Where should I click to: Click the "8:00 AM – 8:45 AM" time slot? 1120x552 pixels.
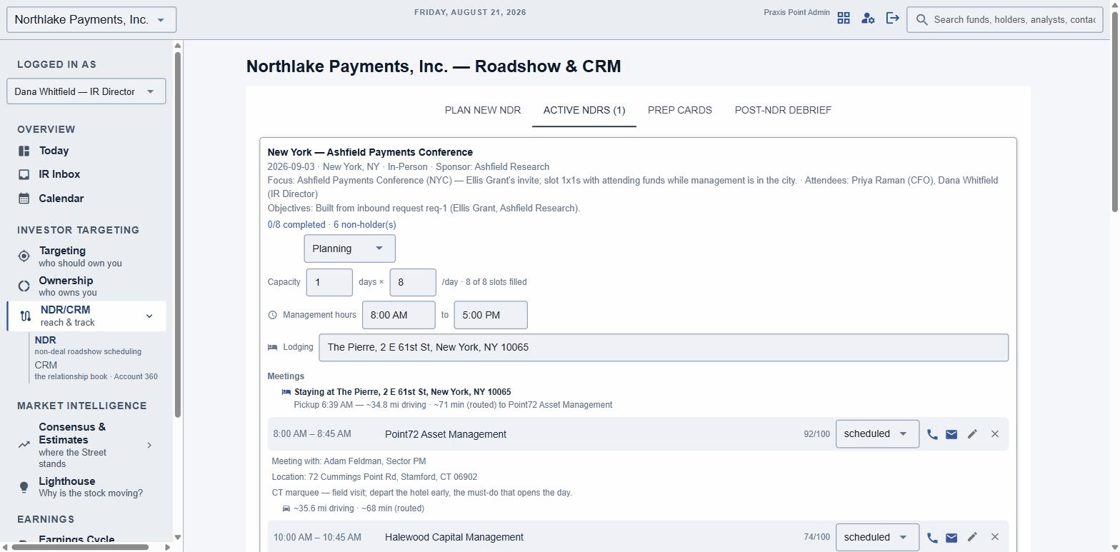tap(312, 434)
